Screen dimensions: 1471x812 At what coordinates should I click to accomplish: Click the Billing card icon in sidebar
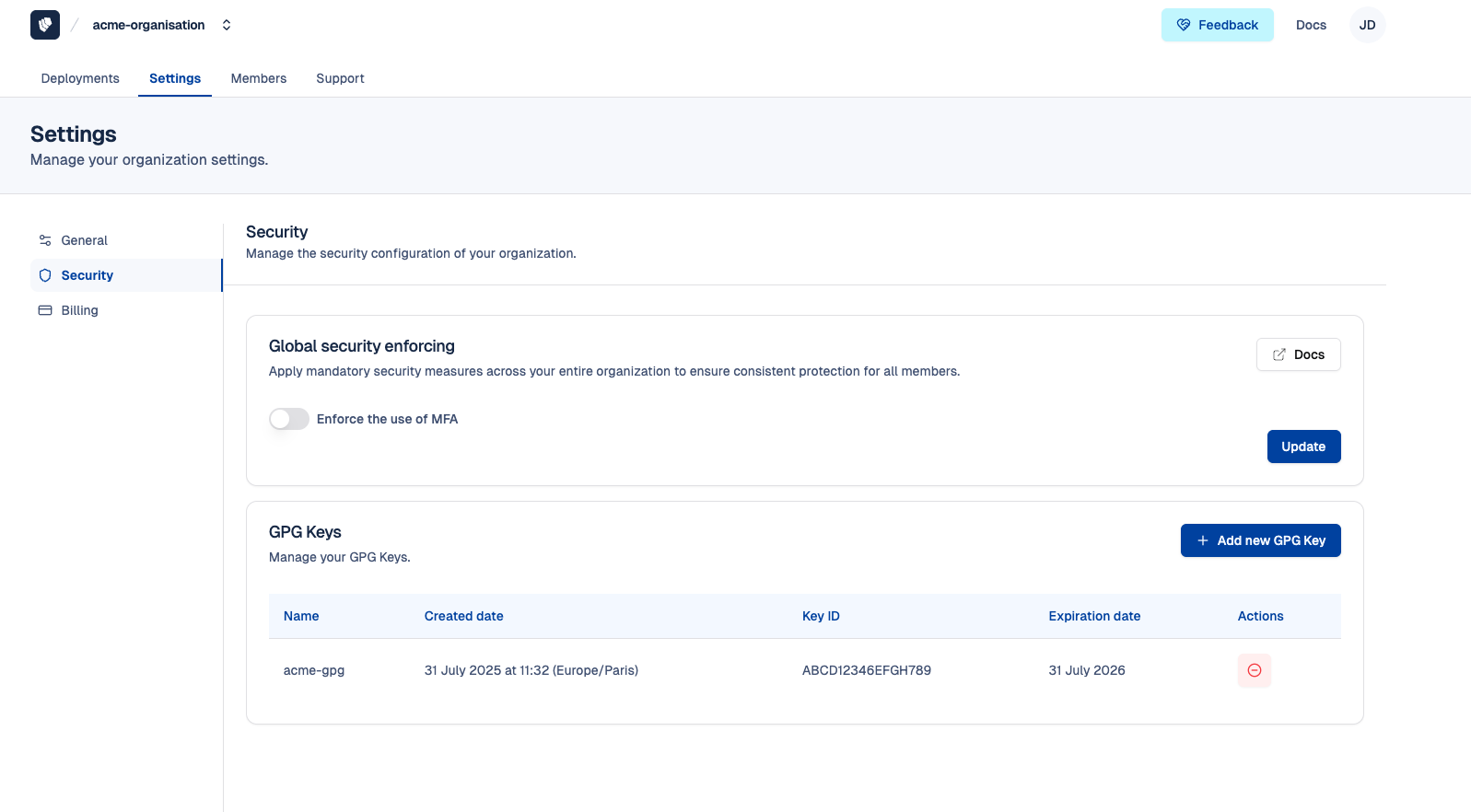click(45, 310)
